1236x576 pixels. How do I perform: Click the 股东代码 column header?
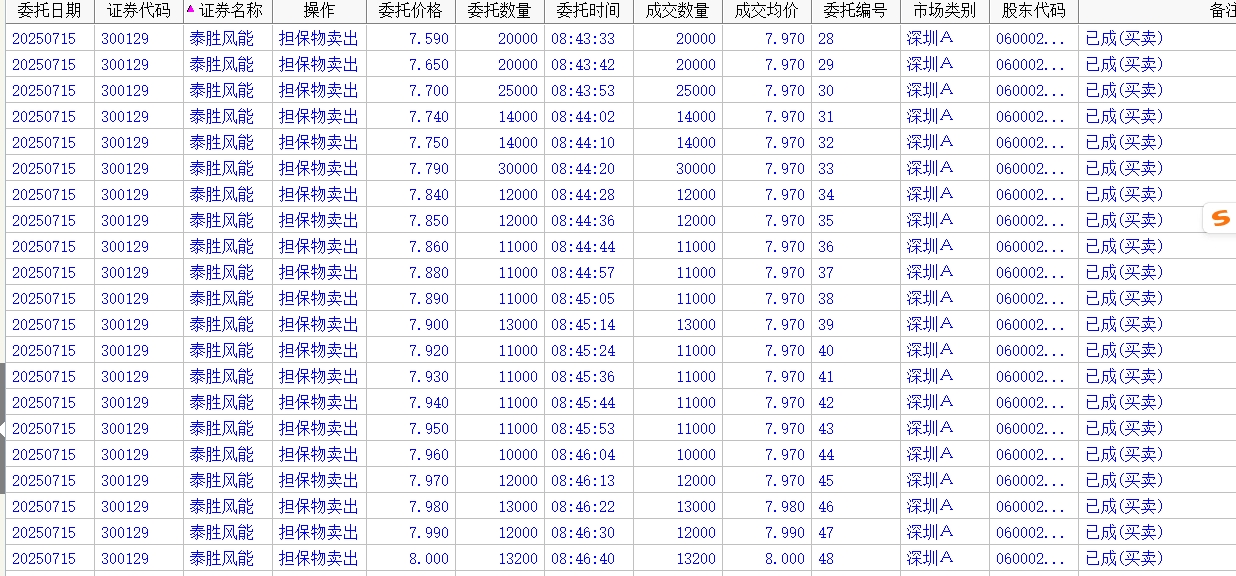(x=1033, y=11)
